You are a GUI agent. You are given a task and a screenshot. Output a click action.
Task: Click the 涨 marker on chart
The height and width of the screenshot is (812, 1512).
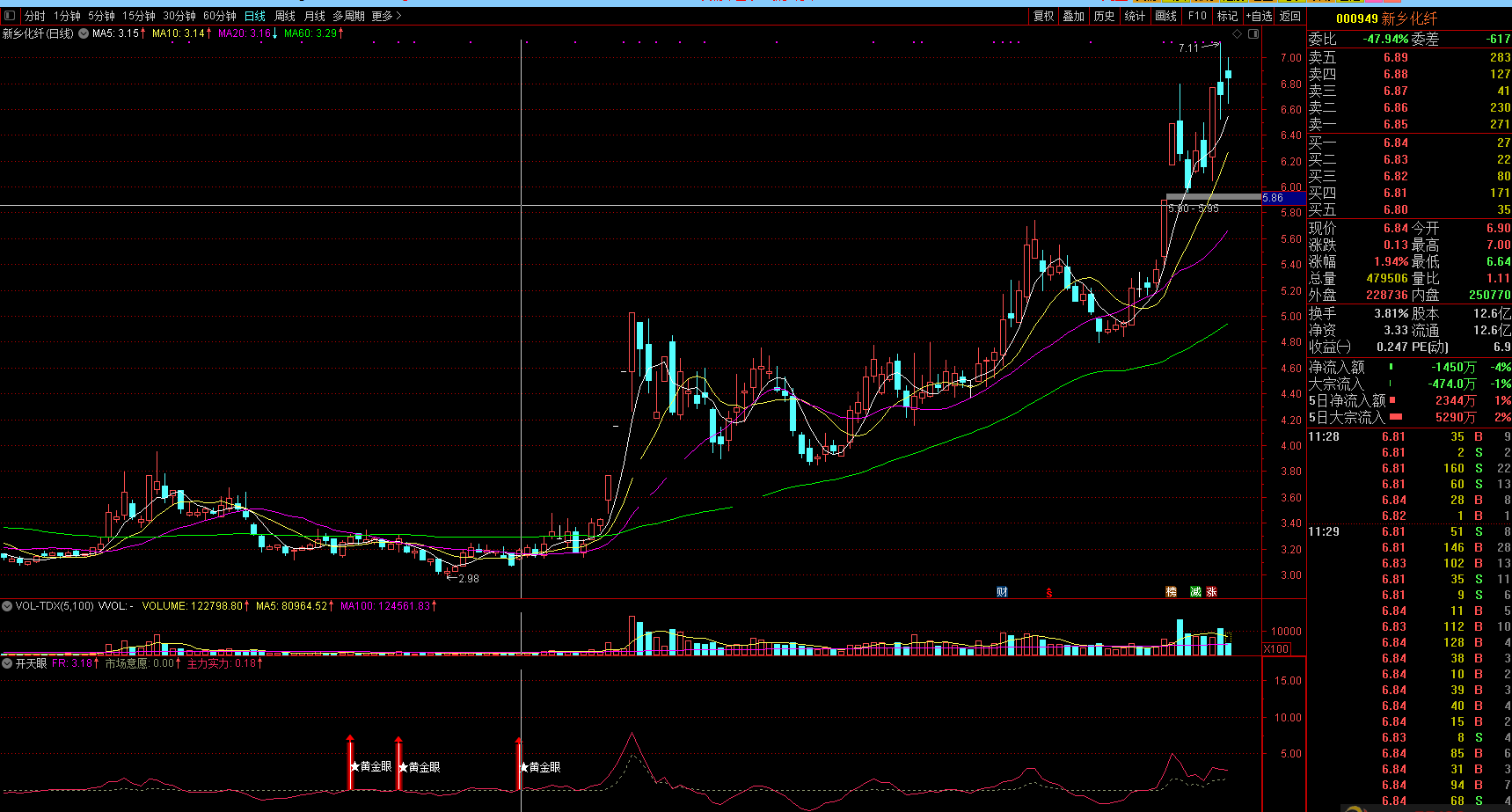(x=1211, y=592)
